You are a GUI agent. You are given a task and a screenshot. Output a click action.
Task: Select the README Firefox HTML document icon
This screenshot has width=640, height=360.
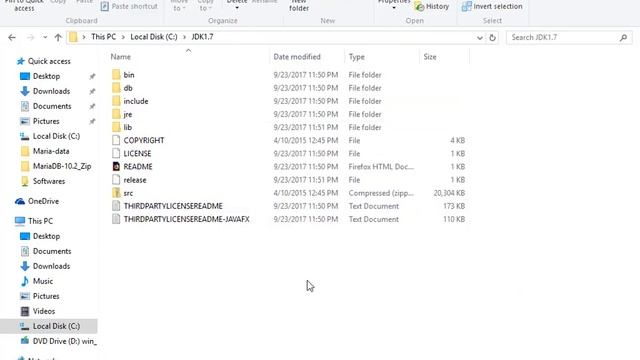[x=116, y=166]
